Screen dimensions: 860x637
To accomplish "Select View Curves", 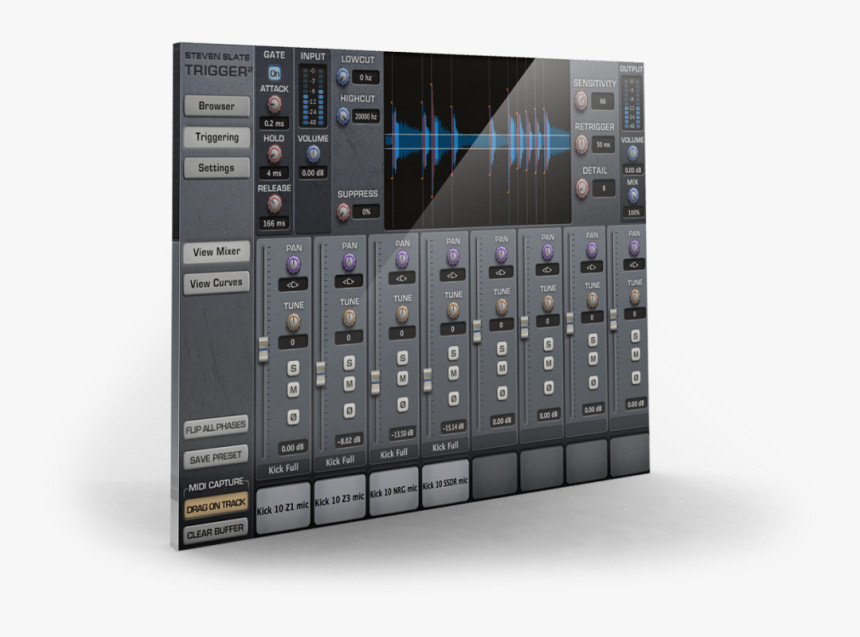I will [216, 283].
